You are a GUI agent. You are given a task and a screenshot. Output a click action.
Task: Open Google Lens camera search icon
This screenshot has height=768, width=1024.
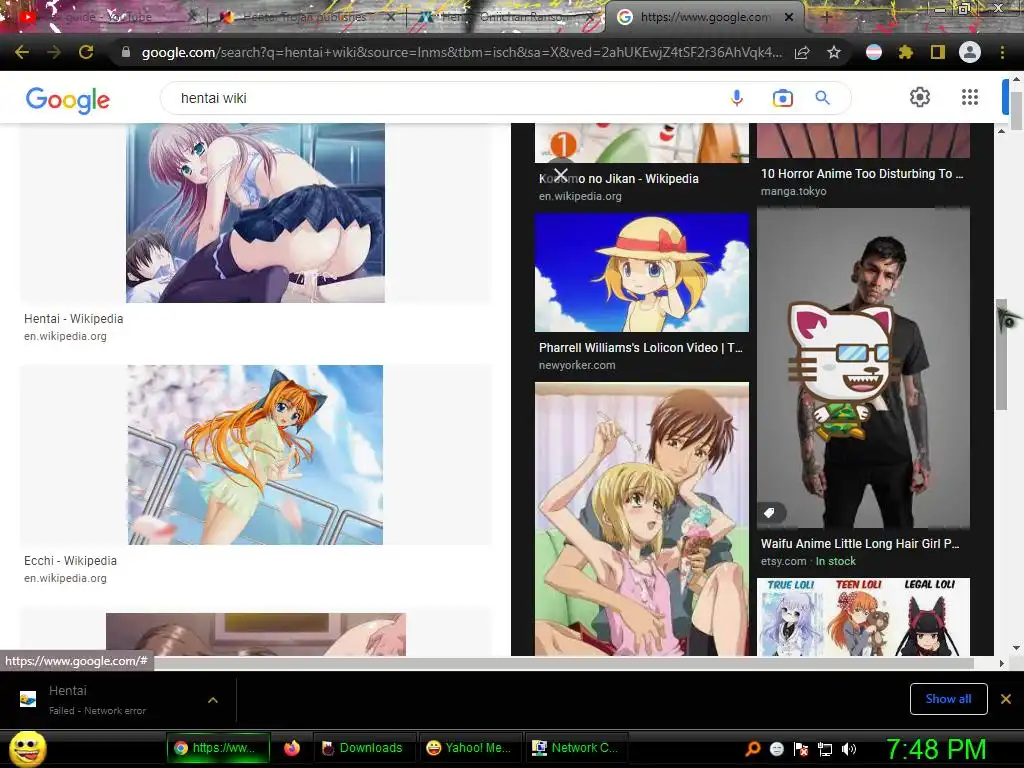pos(782,98)
